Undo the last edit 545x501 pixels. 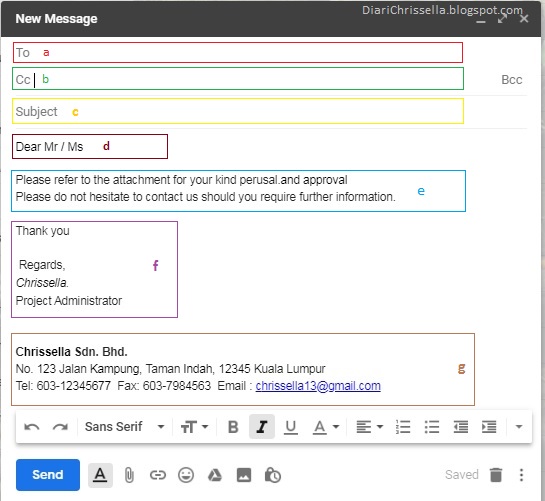(x=32, y=427)
